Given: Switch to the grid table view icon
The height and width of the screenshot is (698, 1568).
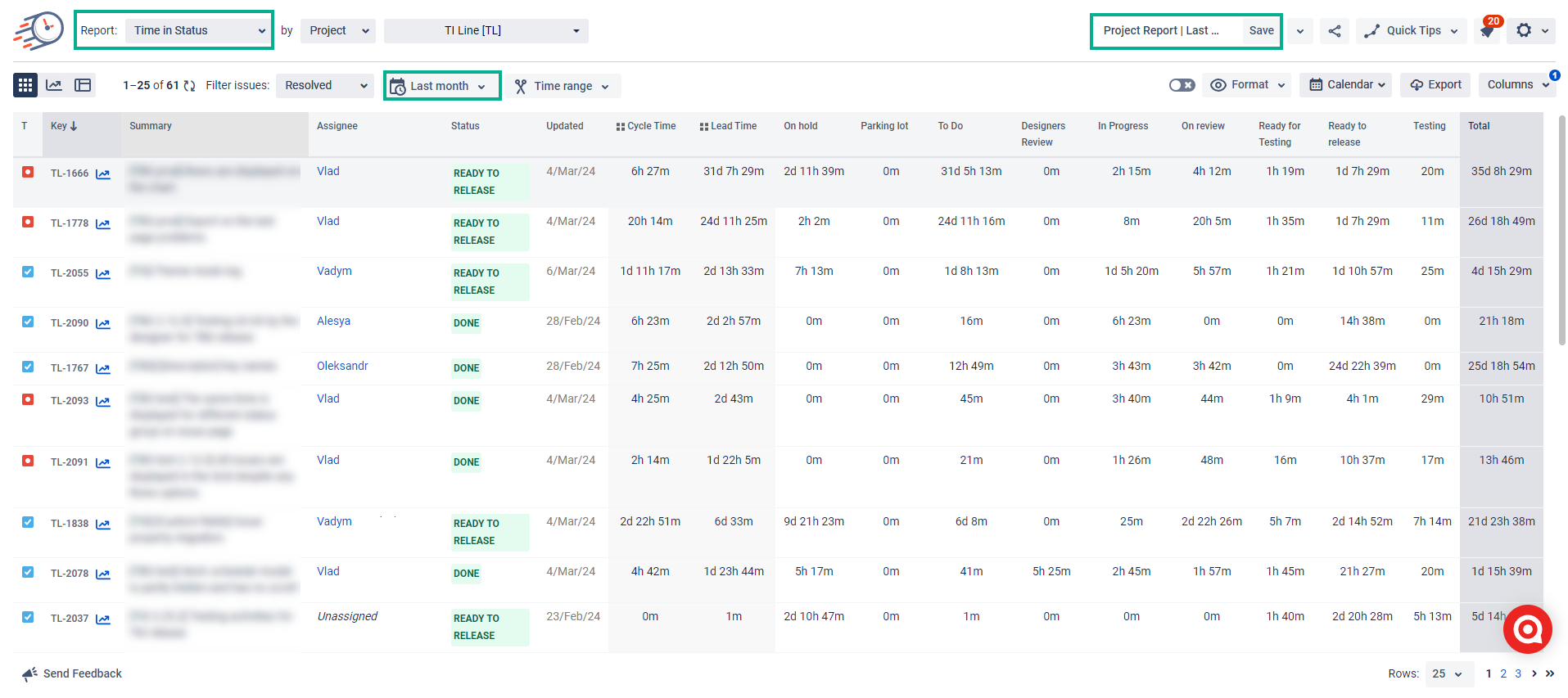Looking at the screenshot, I should [25, 85].
